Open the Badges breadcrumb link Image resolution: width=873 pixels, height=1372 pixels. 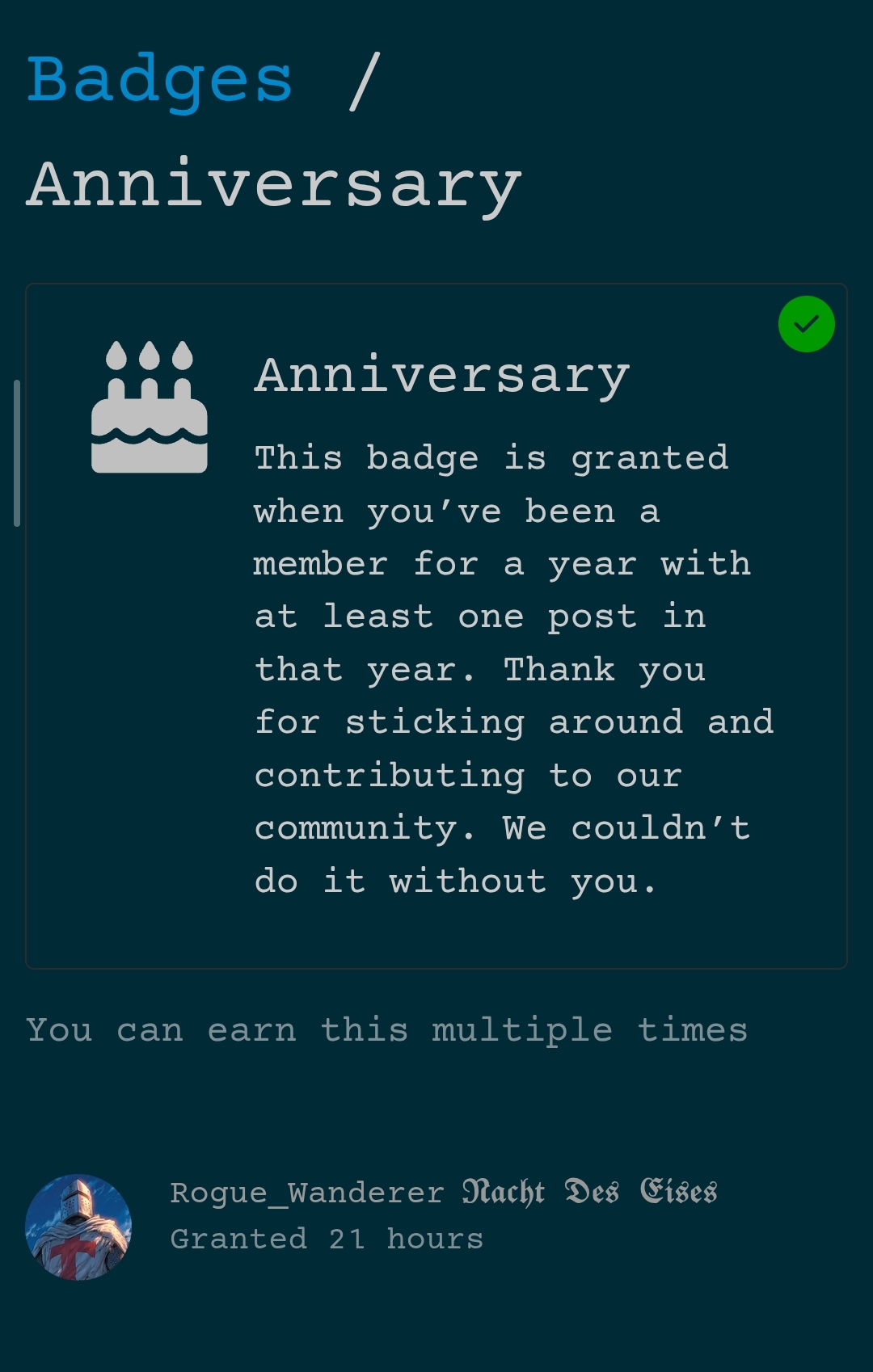[159, 80]
